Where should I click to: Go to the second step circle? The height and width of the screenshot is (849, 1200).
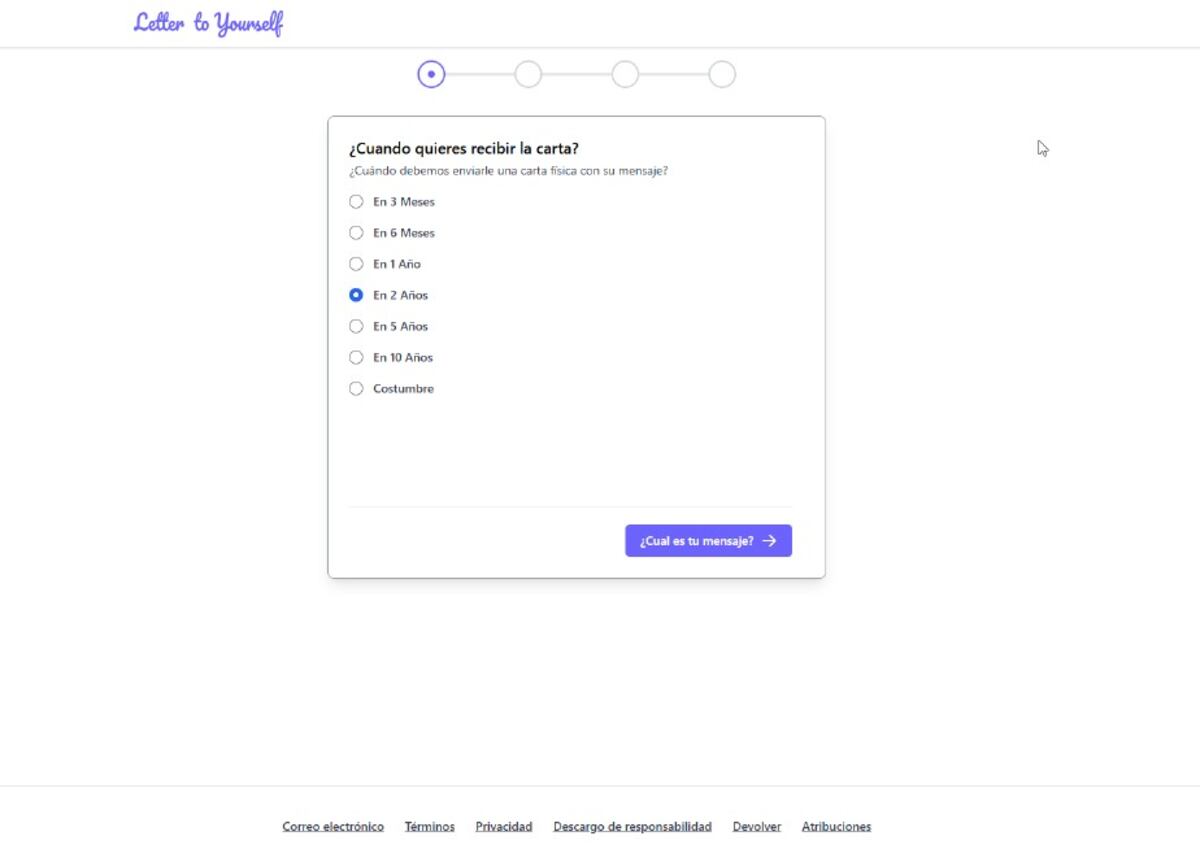point(528,74)
